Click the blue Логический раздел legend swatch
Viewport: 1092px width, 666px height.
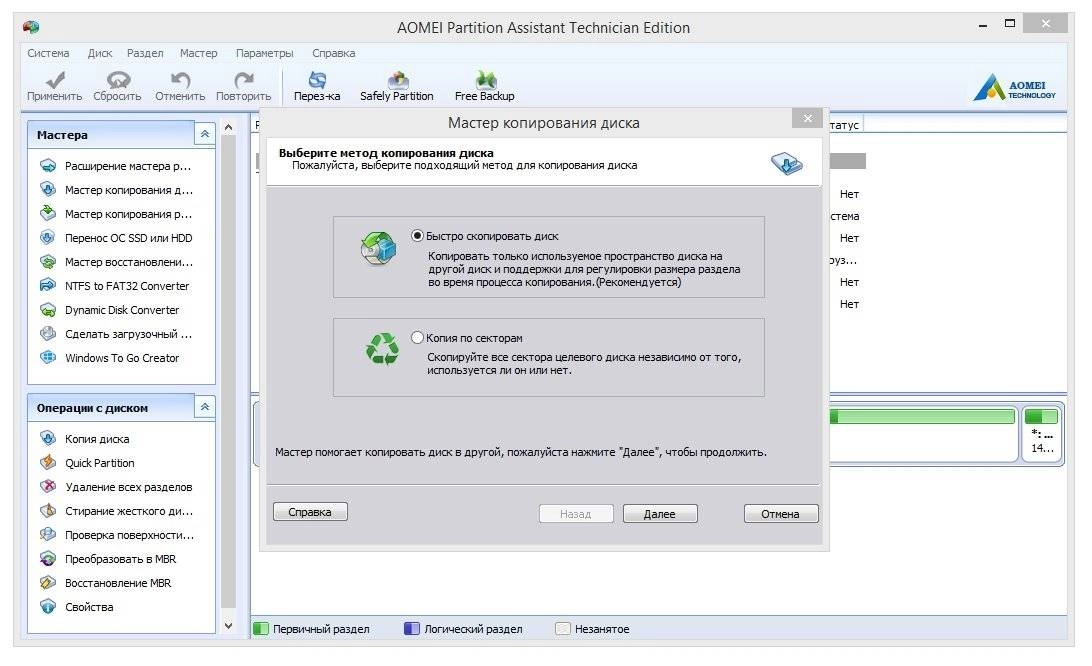412,629
